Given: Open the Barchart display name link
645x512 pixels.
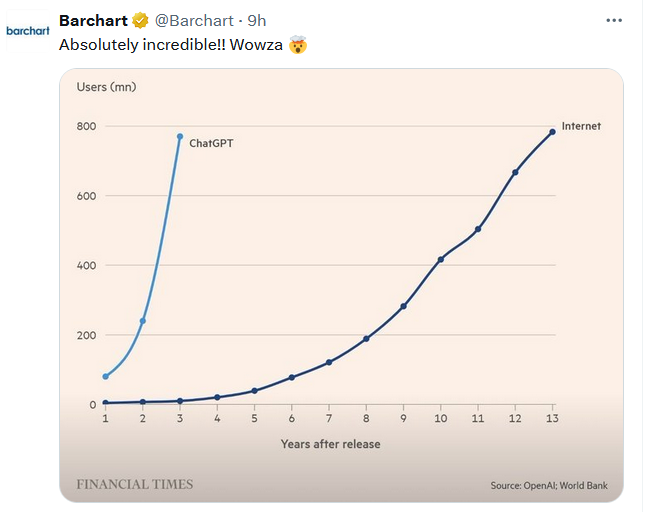Looking at the screenshot, I should [x=94, y=21].
